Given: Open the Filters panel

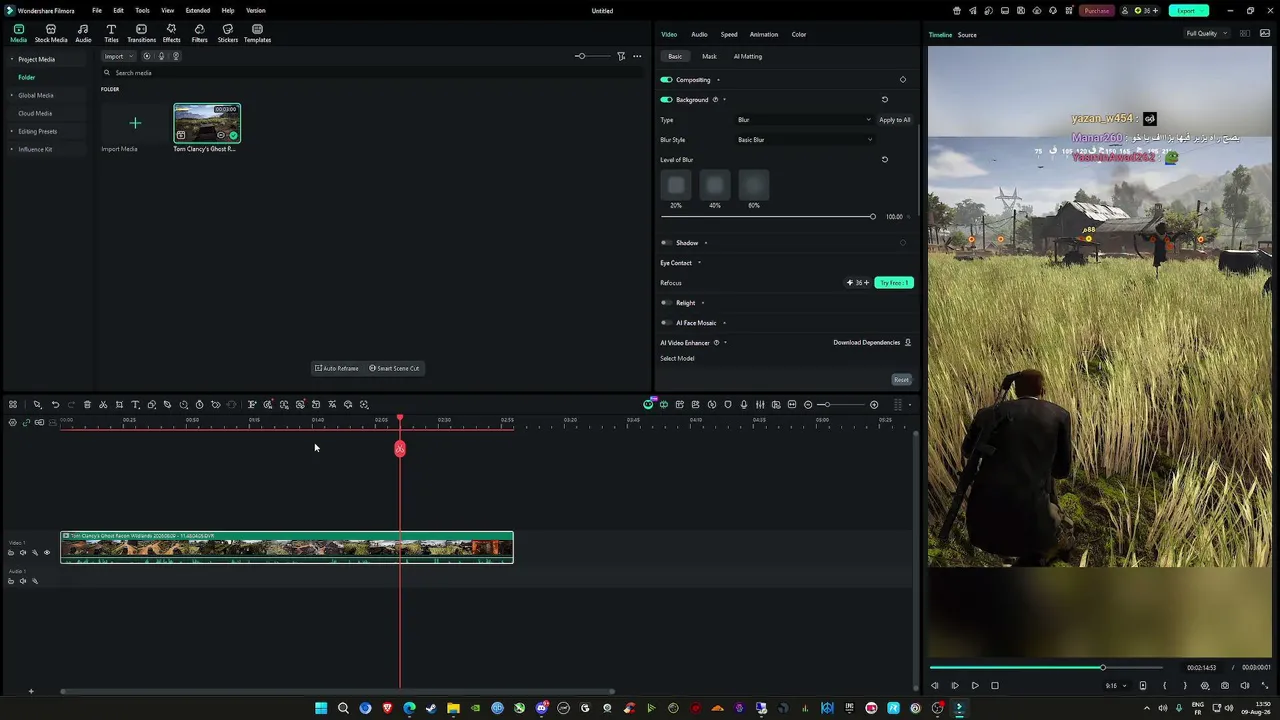Looking at the screenshot, I should pyautogui.click(x=199, y=34).
